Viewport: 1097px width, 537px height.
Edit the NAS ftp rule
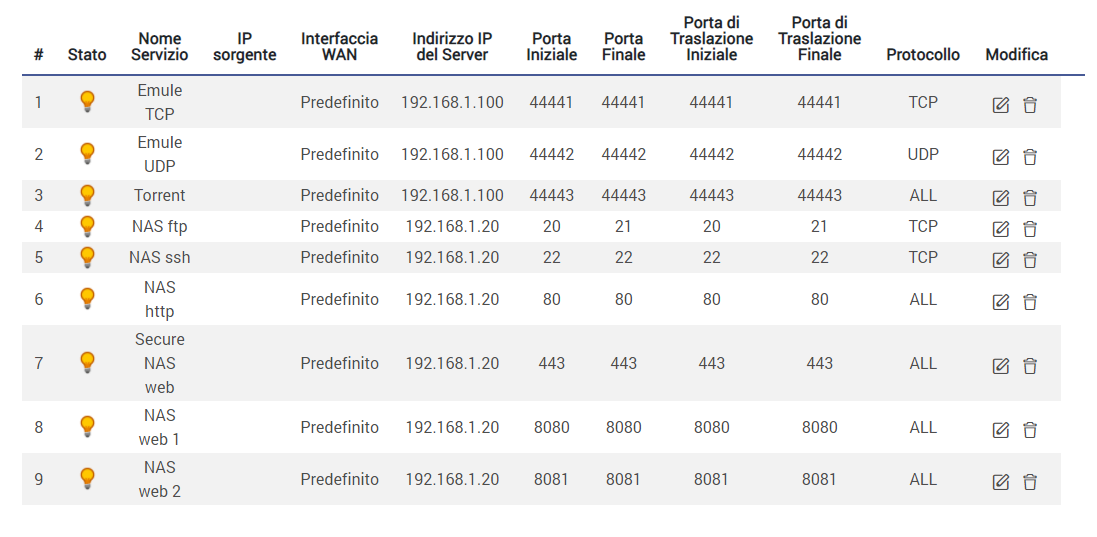[x=1000, y=228]
